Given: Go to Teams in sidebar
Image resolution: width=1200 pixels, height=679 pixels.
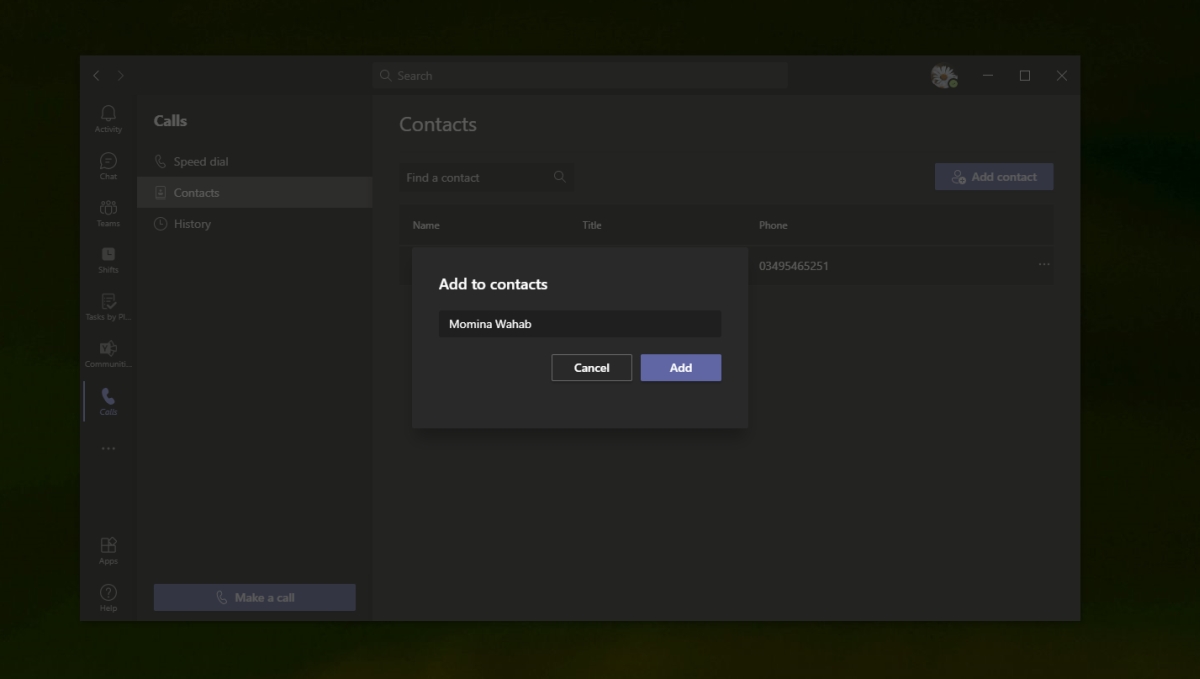Looking at the screenshot, I should [x=108, y=213].
